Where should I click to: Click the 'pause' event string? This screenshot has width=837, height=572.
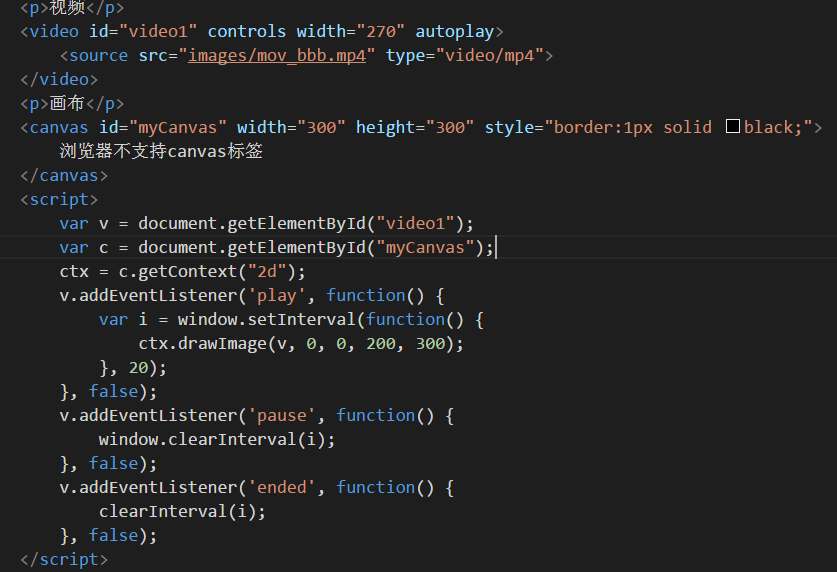pyautogui.click(x=281, y=416)
